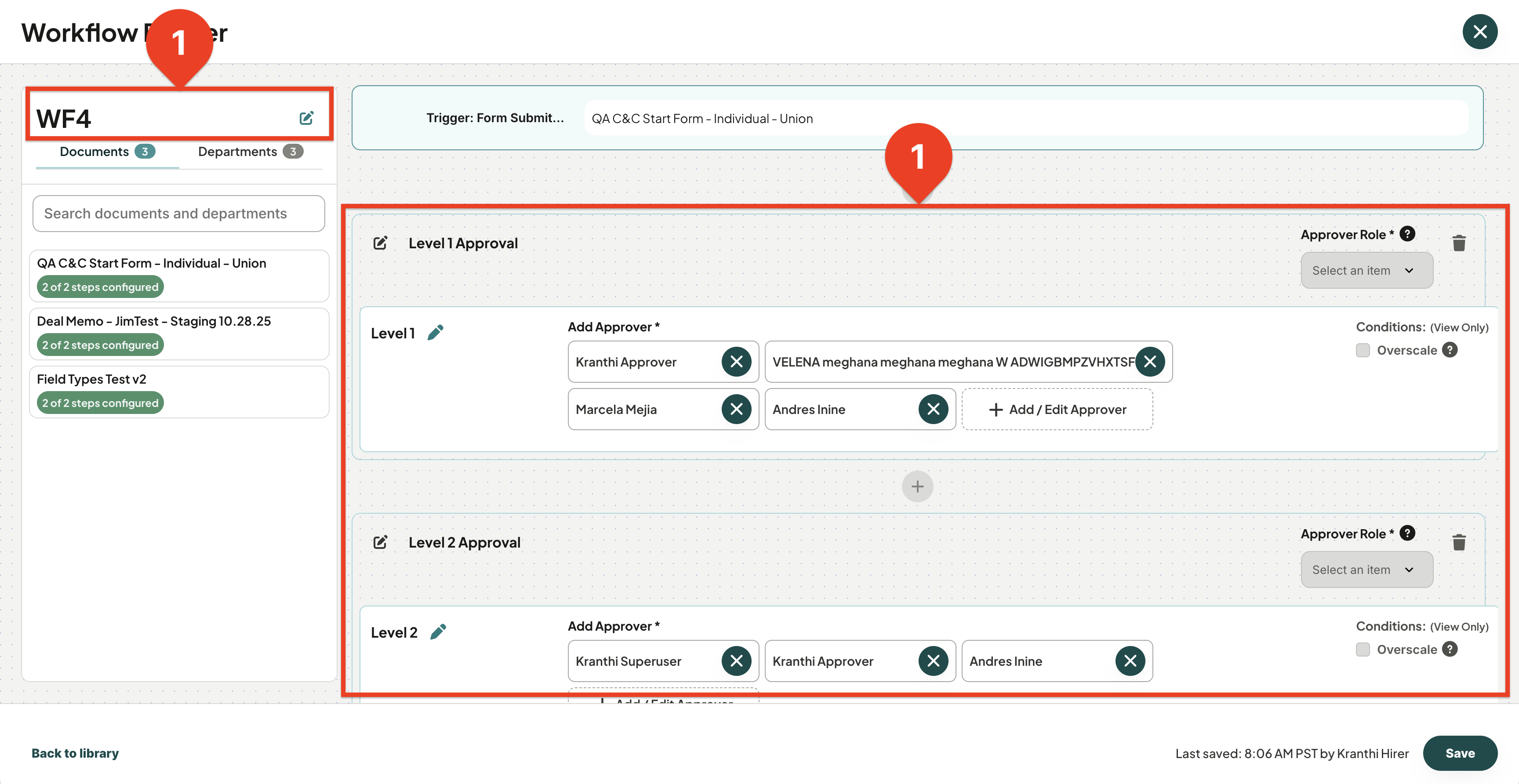Switch to the Departments tab

click(251, 152)
